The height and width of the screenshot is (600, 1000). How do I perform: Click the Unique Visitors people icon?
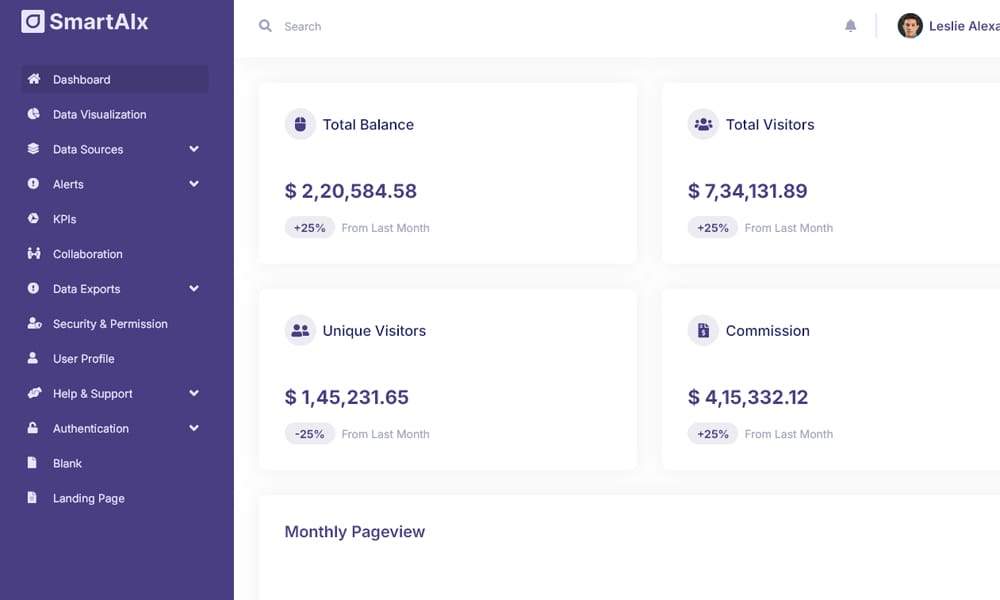300,330
